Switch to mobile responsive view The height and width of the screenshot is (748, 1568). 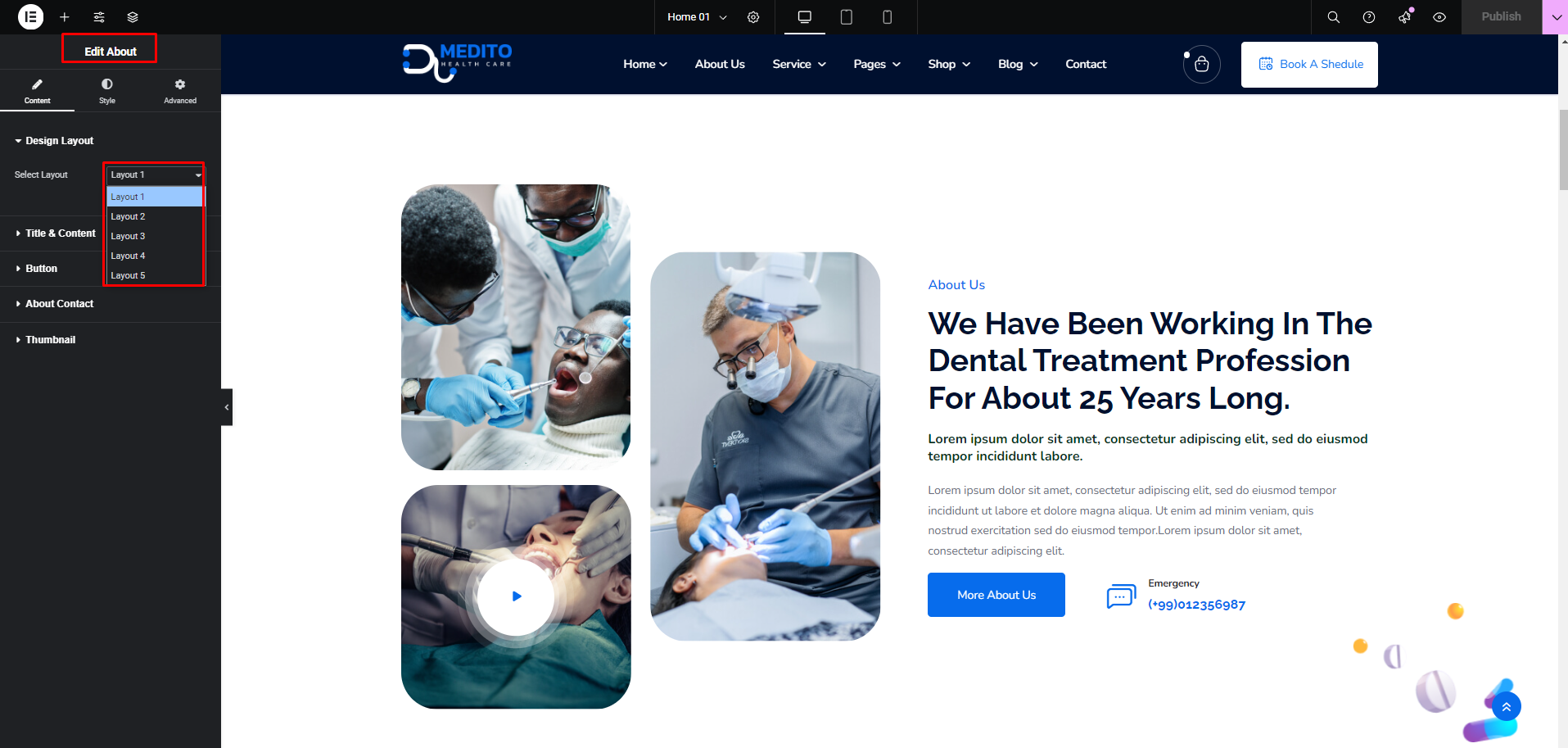pyautogui.click(x=887, y=17)
